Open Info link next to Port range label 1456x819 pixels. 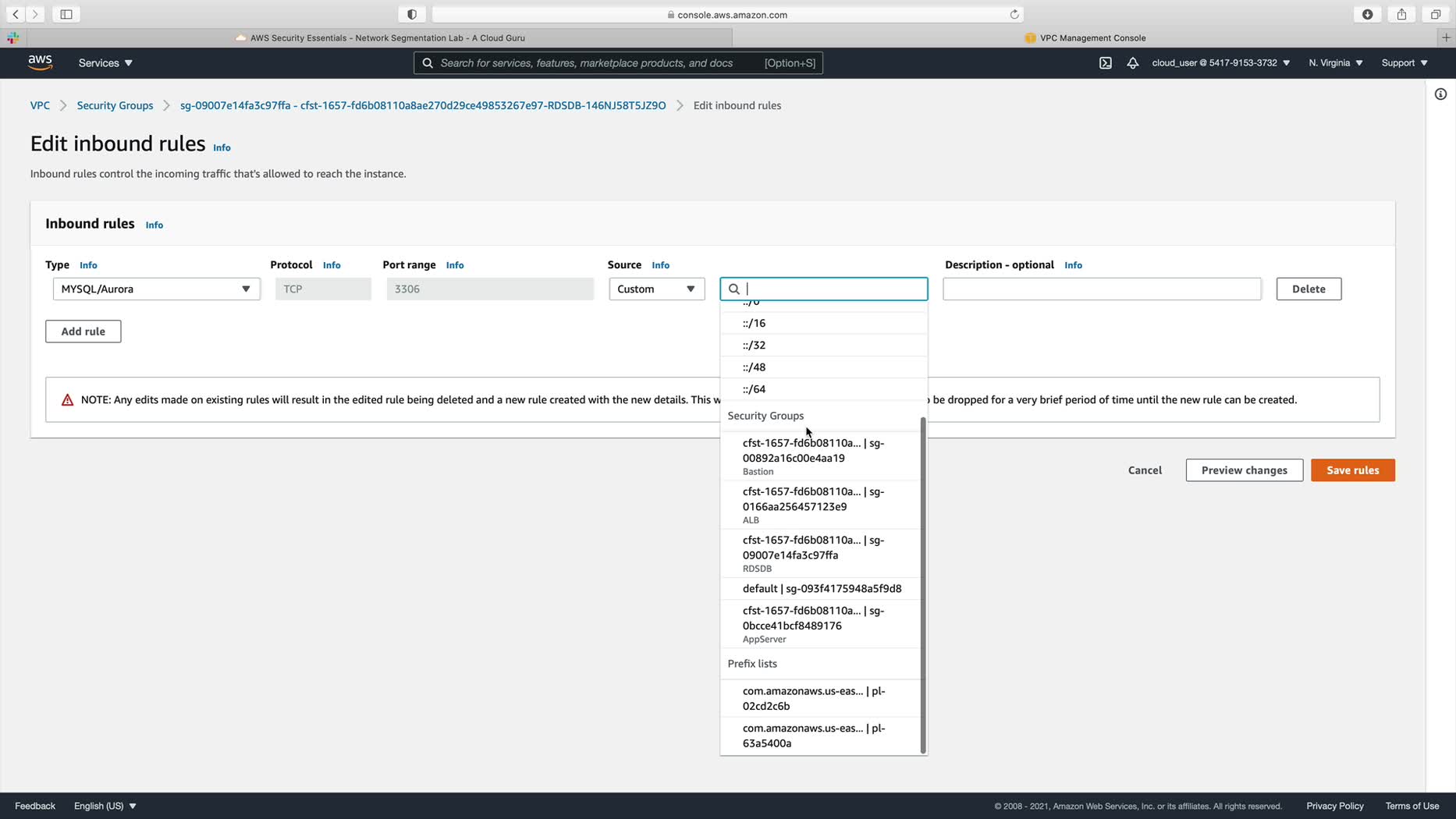point(455,265)
